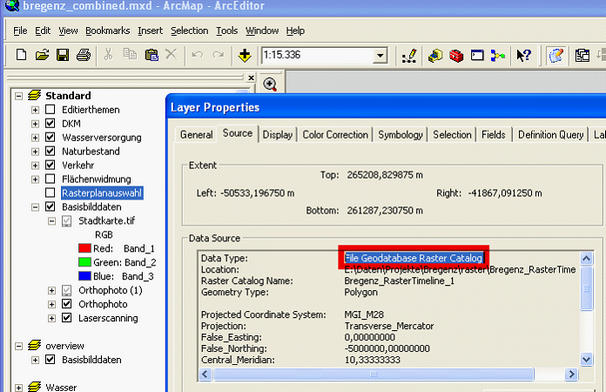606x392 pixels.
Task: Show the Command Line window icon
Action: click(477, 56)
